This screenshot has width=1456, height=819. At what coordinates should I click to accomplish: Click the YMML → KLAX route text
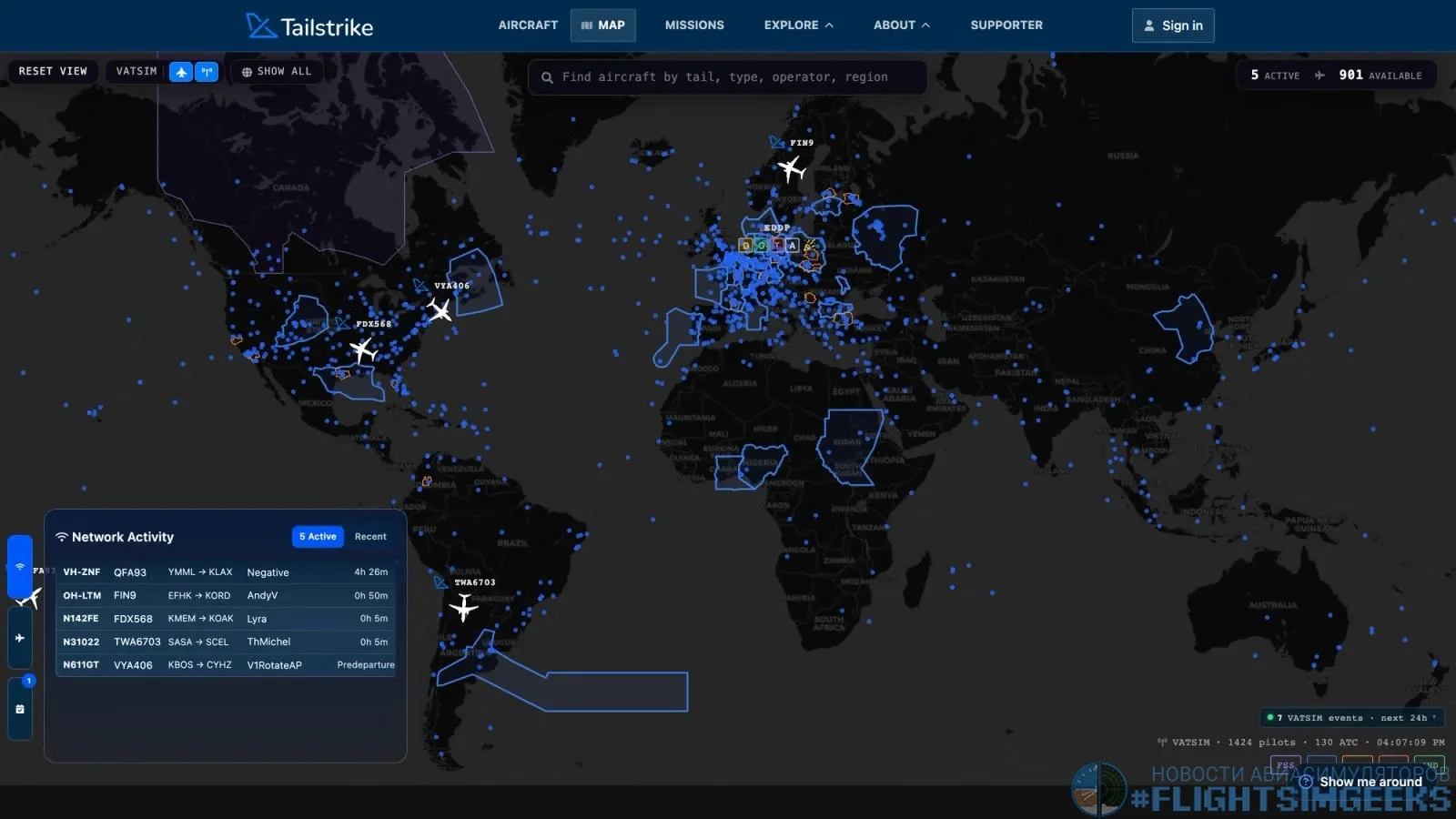tap(200, 572)
